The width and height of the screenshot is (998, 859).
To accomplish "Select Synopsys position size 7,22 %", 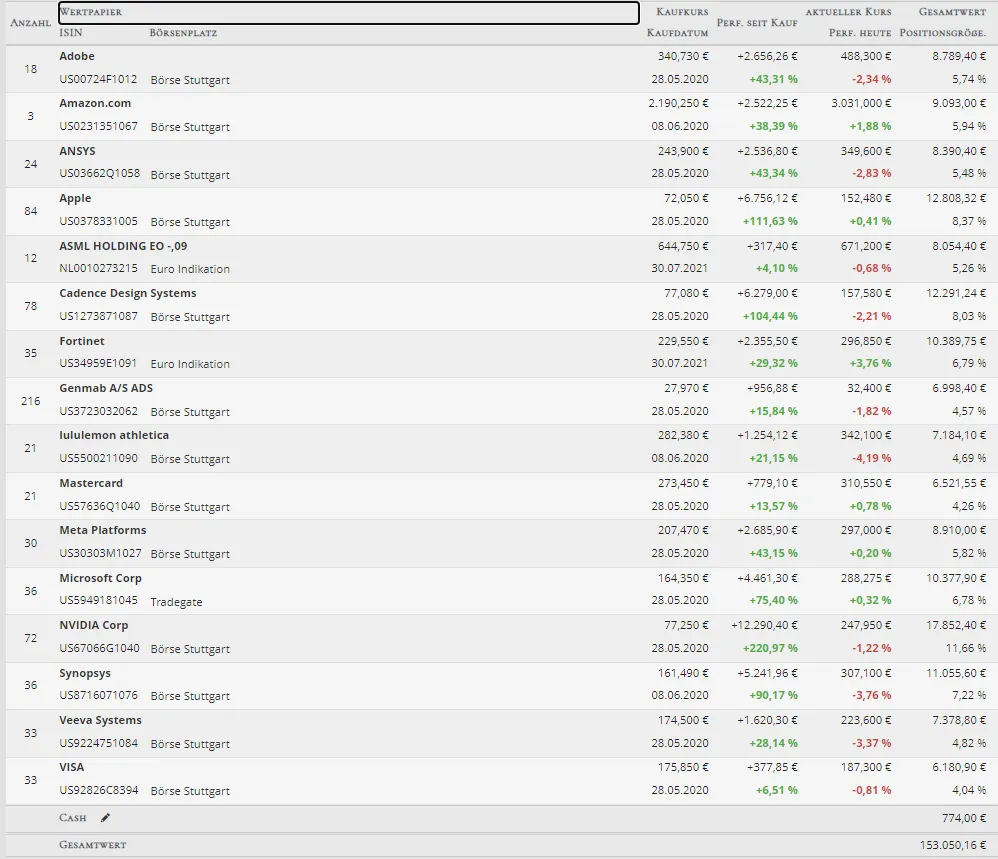I will (x=969, y=695).
